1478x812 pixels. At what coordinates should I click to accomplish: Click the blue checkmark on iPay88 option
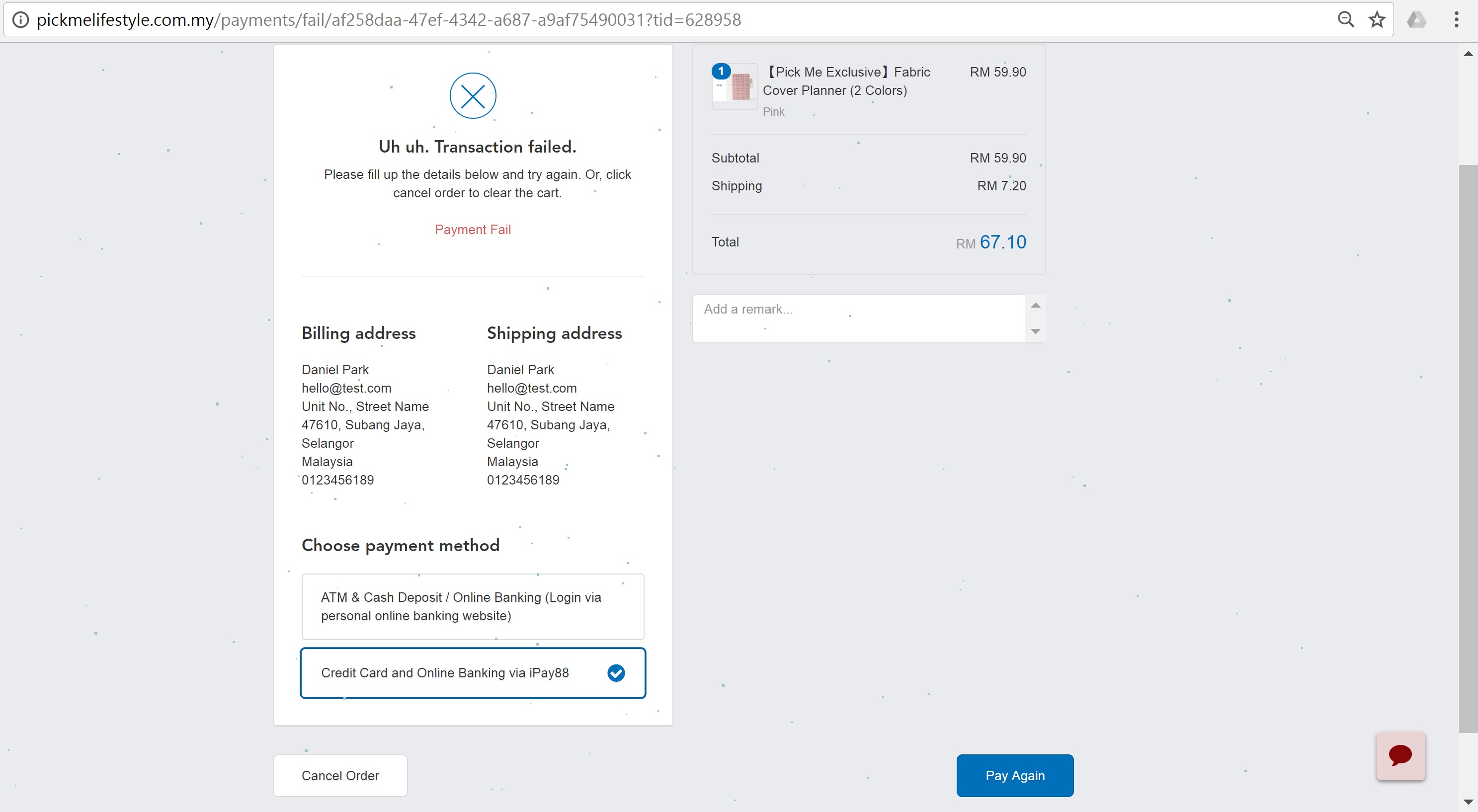[x=616, y=673]
